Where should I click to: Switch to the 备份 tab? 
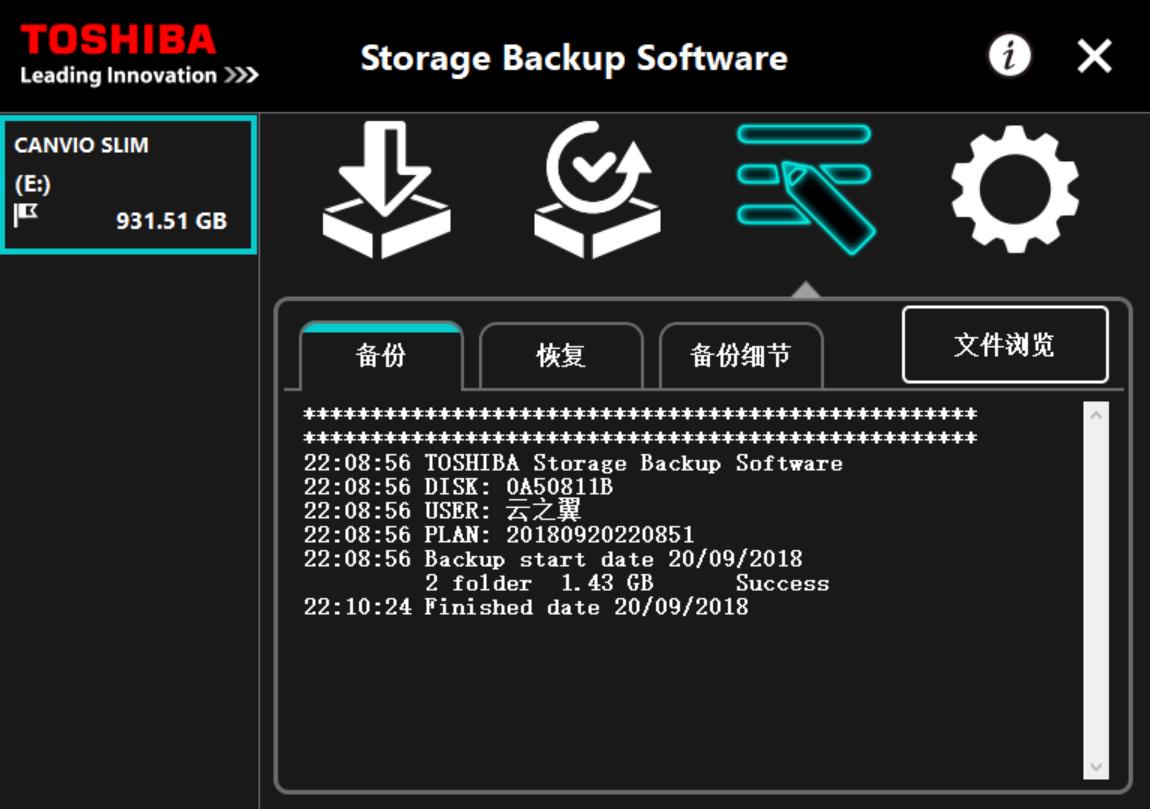tap(381, 356)
